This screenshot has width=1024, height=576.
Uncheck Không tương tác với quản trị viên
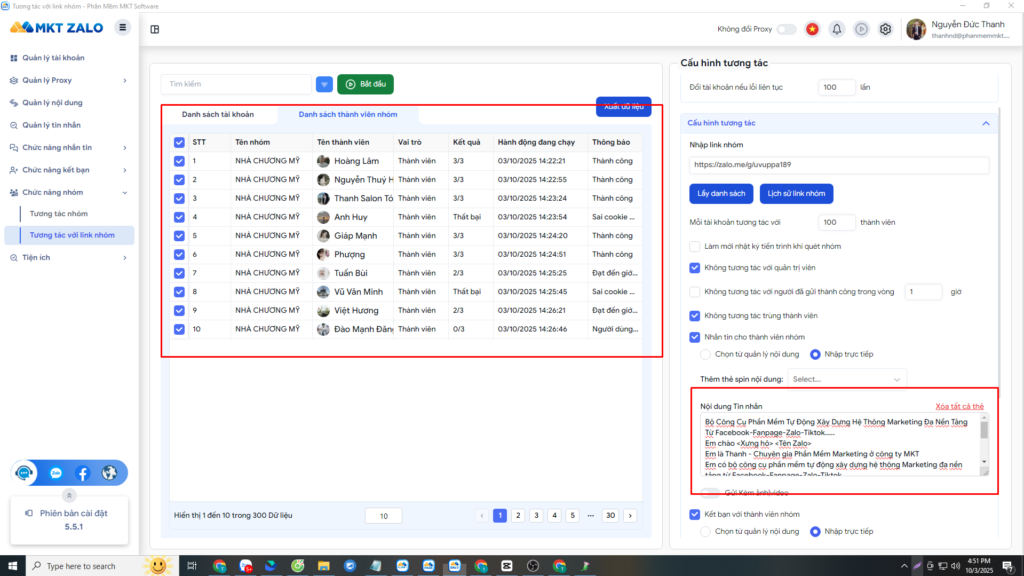click(695, 268)
